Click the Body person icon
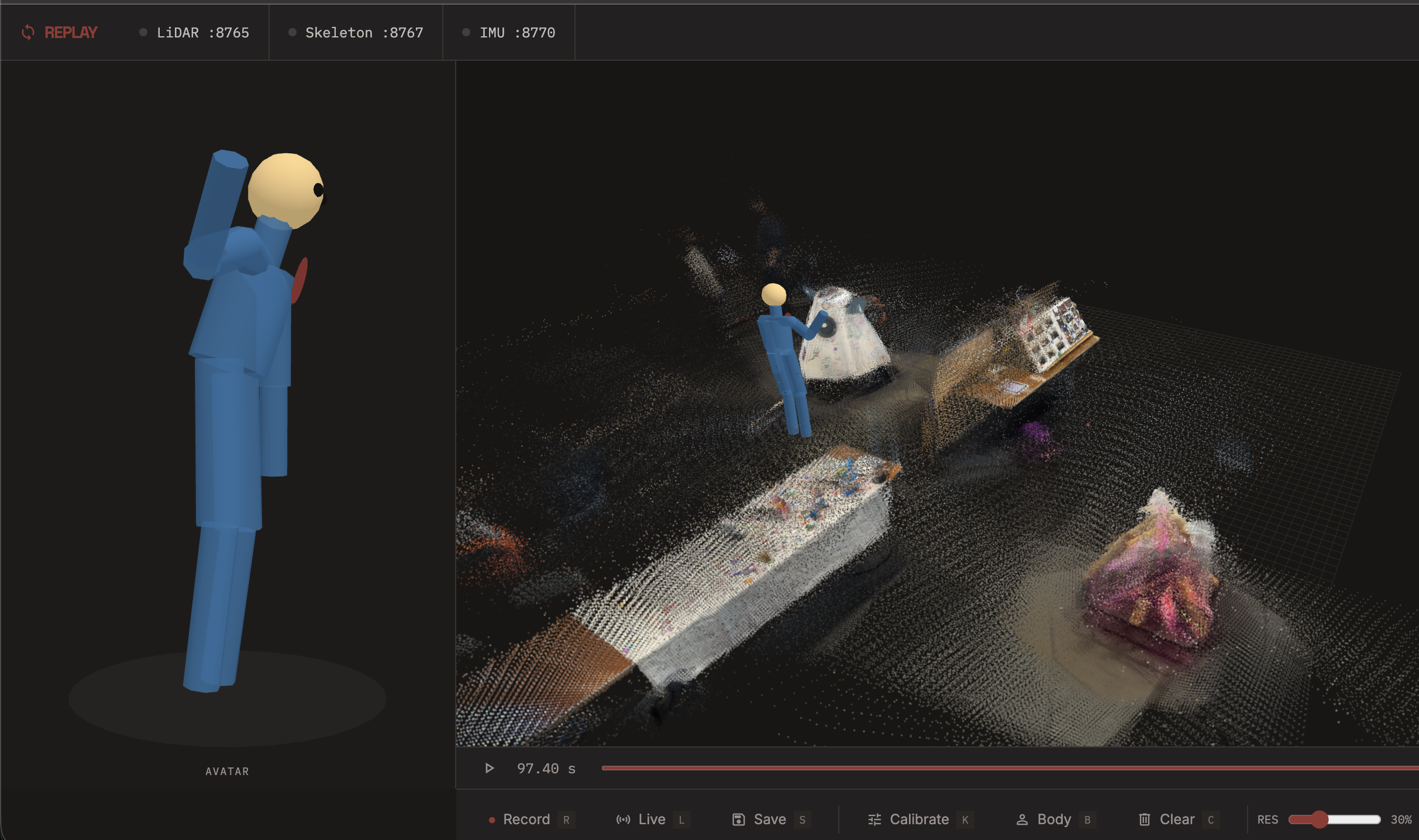Viewport: 1419px width, 840px height. click(x=1022, y=820)
